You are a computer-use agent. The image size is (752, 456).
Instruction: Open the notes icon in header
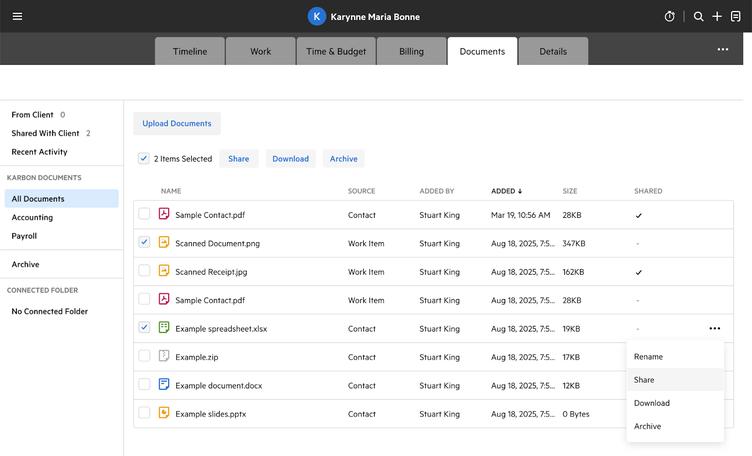coord(735,17)
